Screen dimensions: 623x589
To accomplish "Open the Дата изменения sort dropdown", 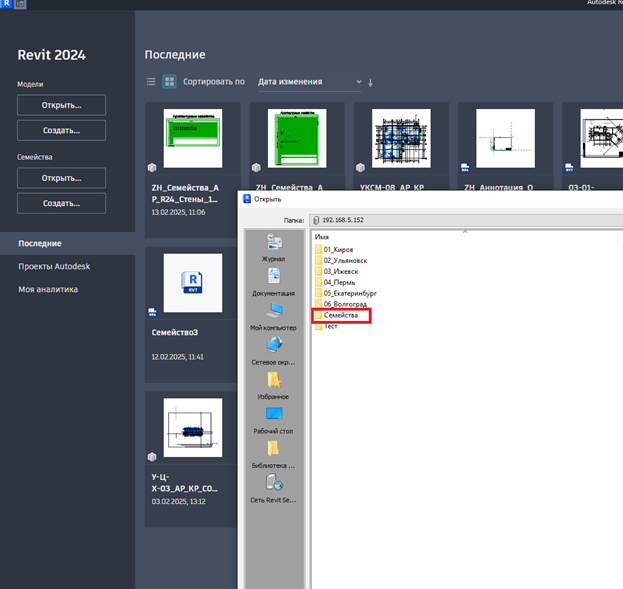I will (x=310, y=82).
